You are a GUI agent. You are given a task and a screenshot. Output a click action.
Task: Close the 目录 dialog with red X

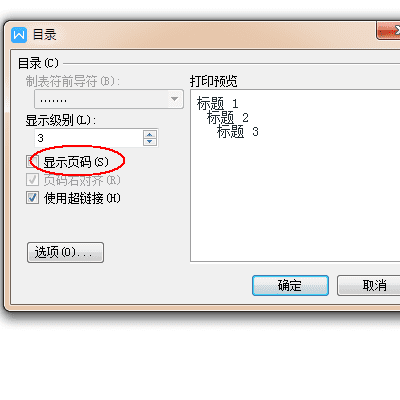(x=389, y=31)
